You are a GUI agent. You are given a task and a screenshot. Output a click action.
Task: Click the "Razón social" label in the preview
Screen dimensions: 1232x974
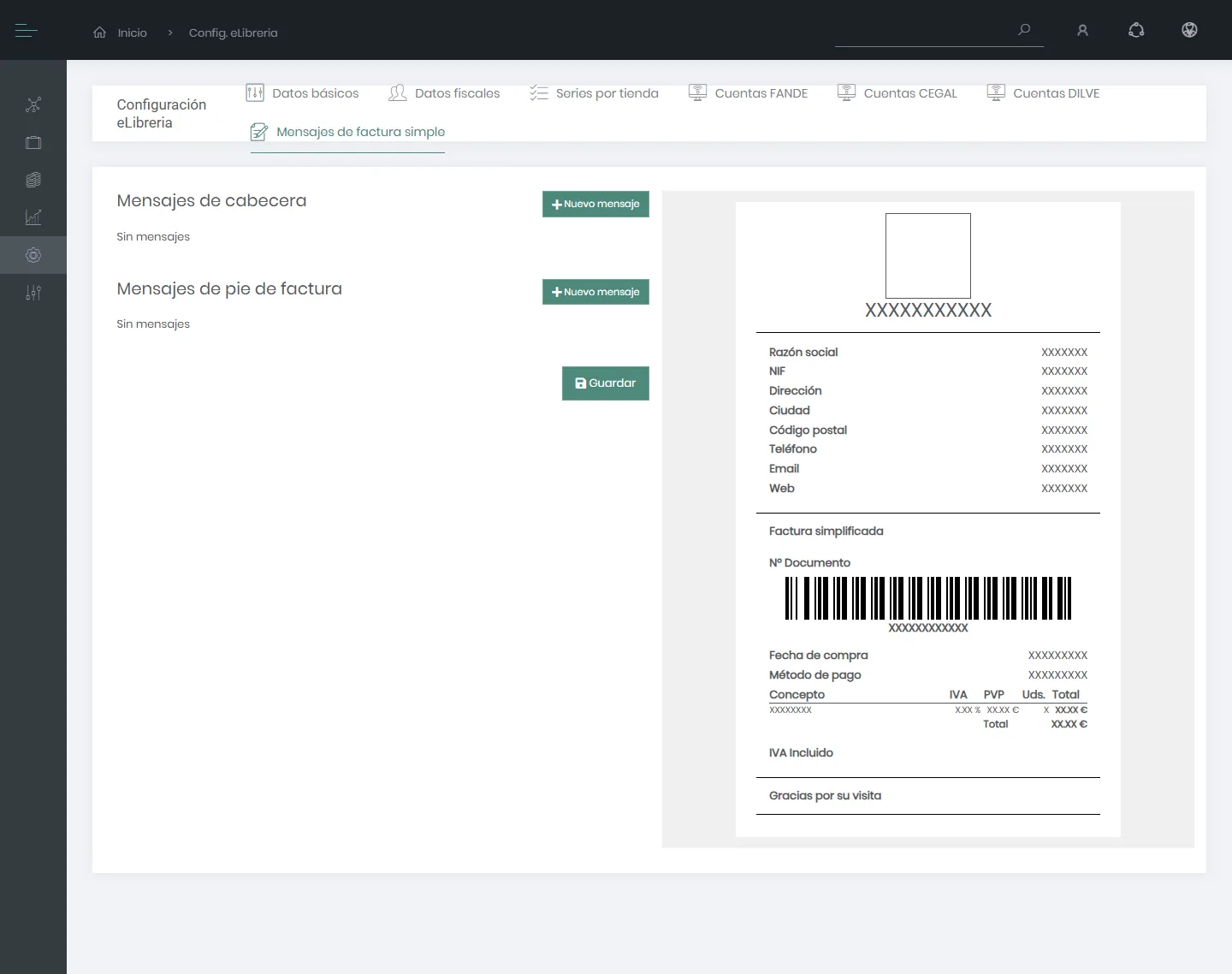click(803, 353)
